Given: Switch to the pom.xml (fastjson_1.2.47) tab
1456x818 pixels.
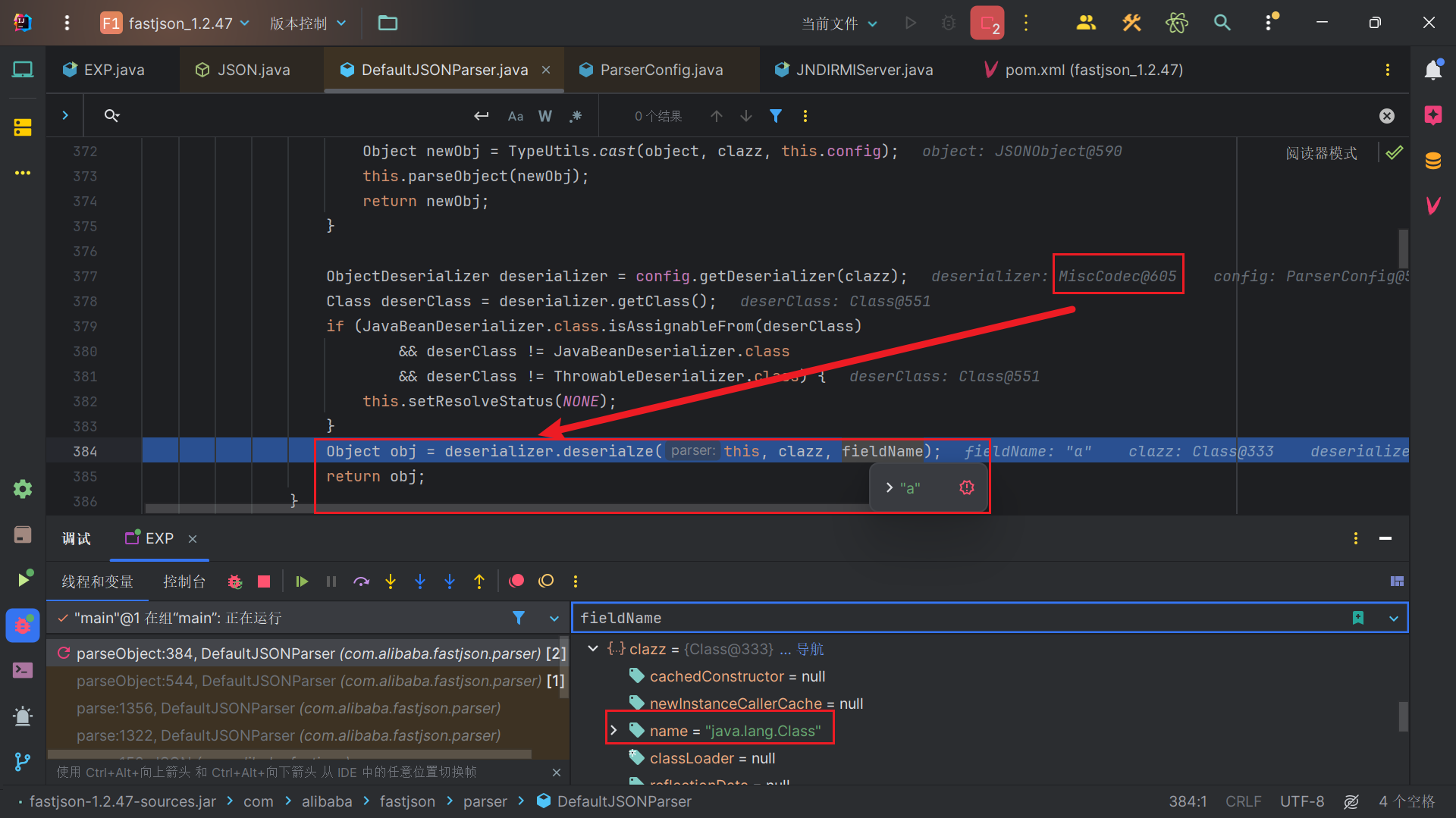Looking at the screenshot, I should (1083, 70).
